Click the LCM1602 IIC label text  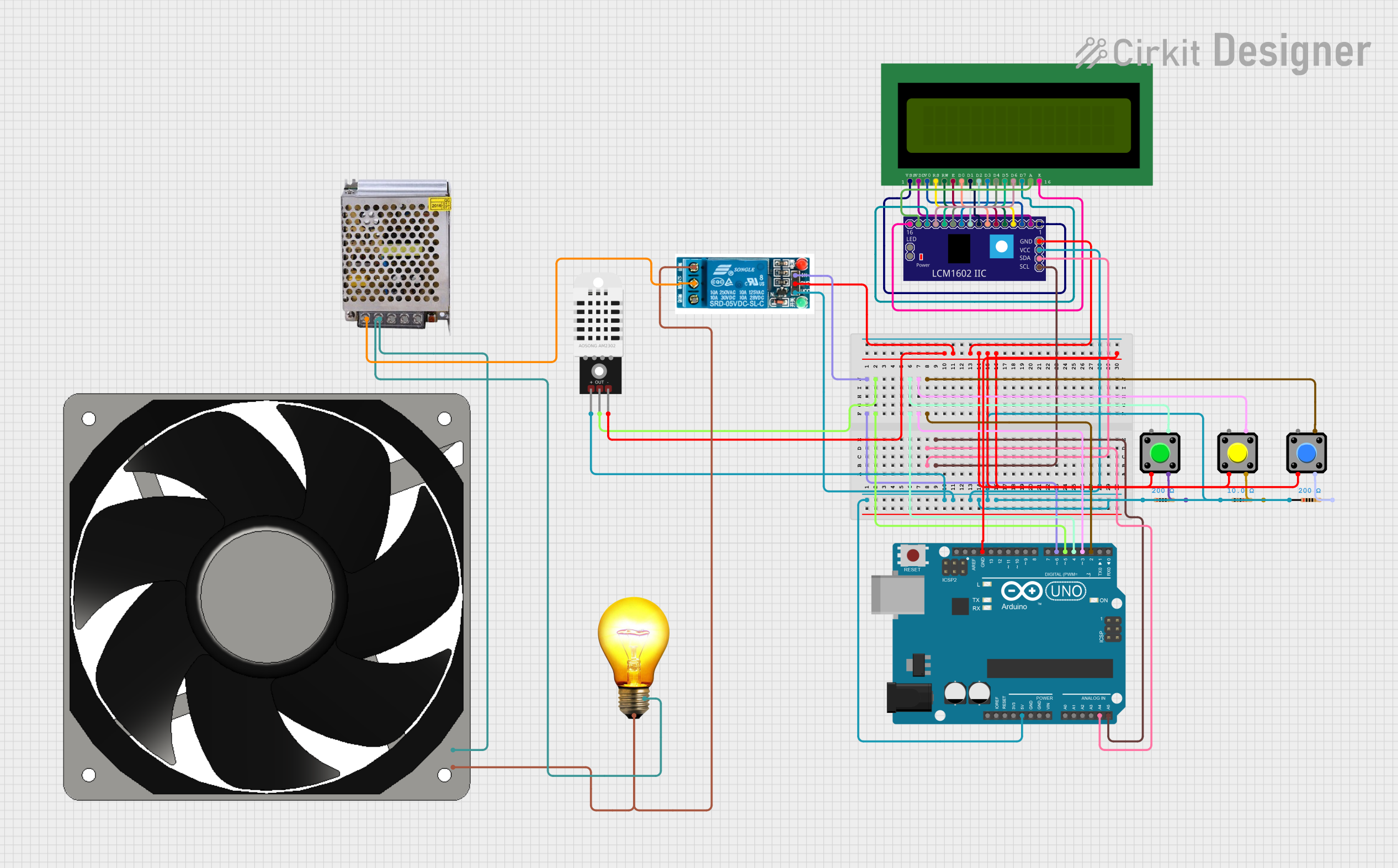(x=959, y=274)
